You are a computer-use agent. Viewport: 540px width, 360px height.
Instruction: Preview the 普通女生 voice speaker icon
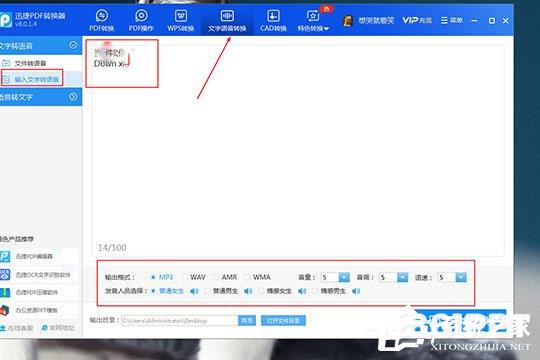(194, 291)
